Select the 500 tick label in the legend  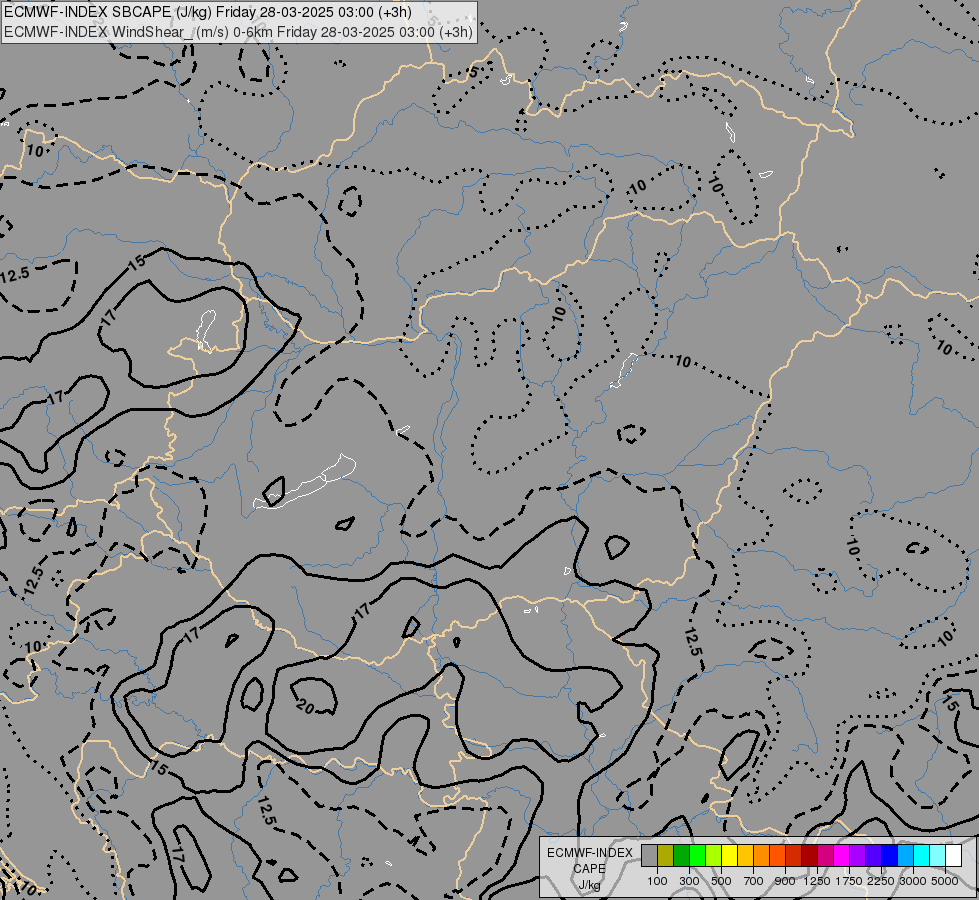click(x=721, y=881)
